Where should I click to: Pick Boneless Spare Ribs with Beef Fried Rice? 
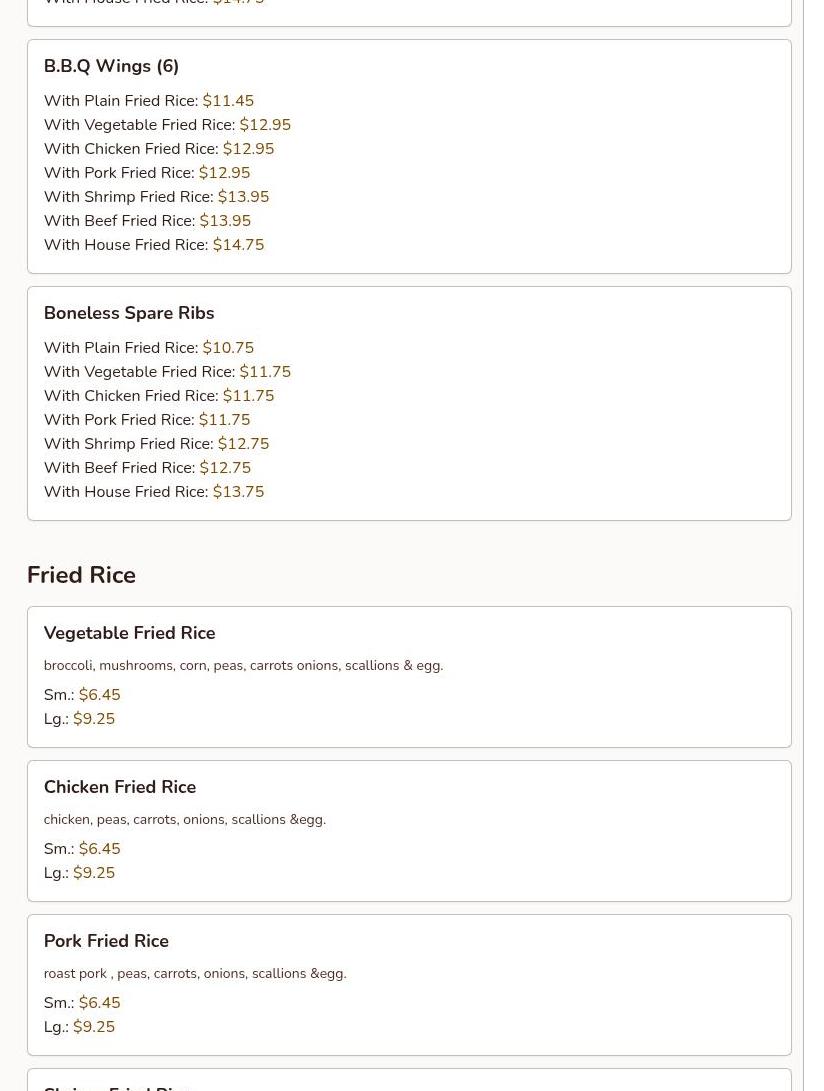[x=147, y=468]
